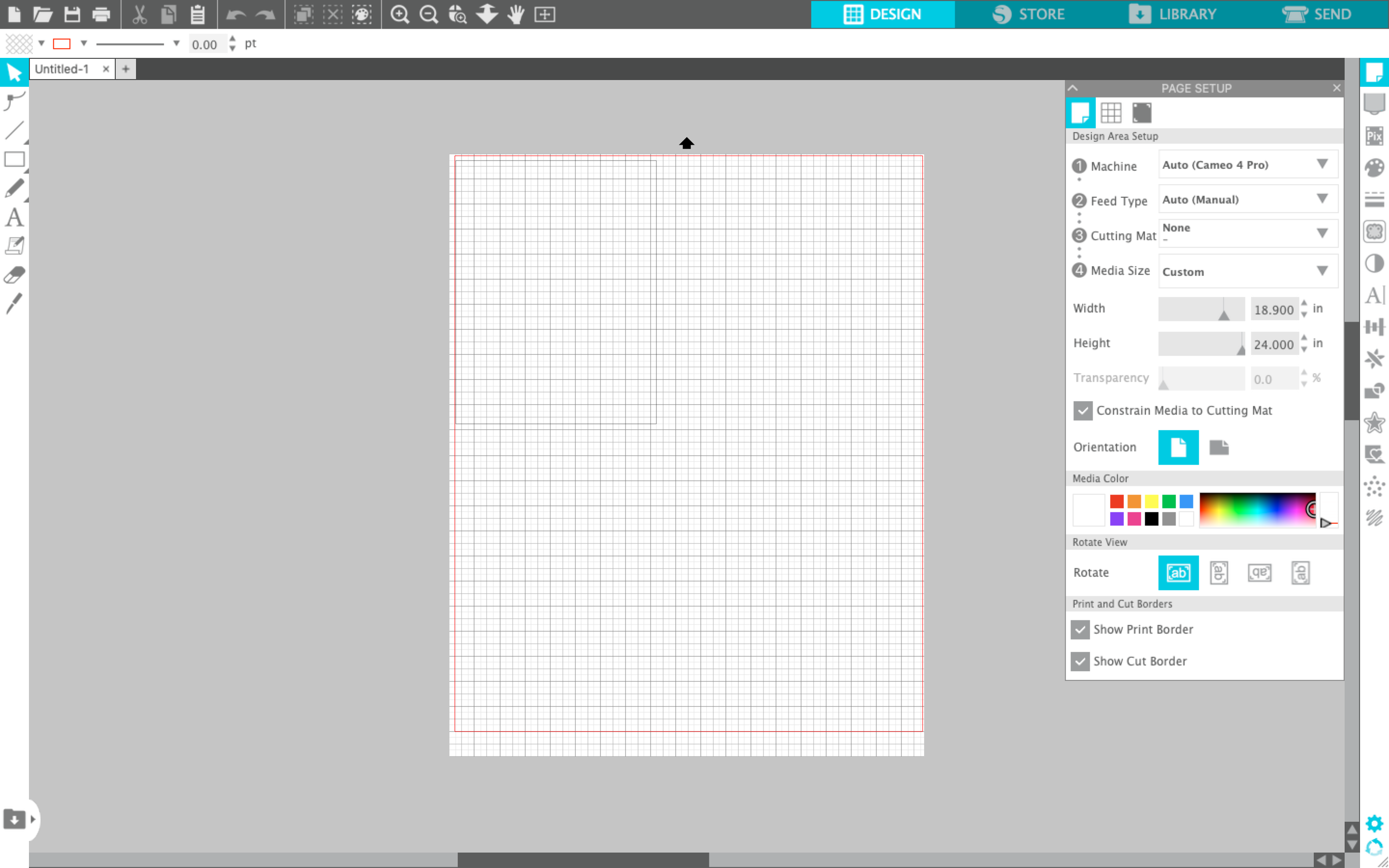Screen dimensions: 1389x868
Task: Toggle Show Print Border off
Action: (x=1081, y=629)
